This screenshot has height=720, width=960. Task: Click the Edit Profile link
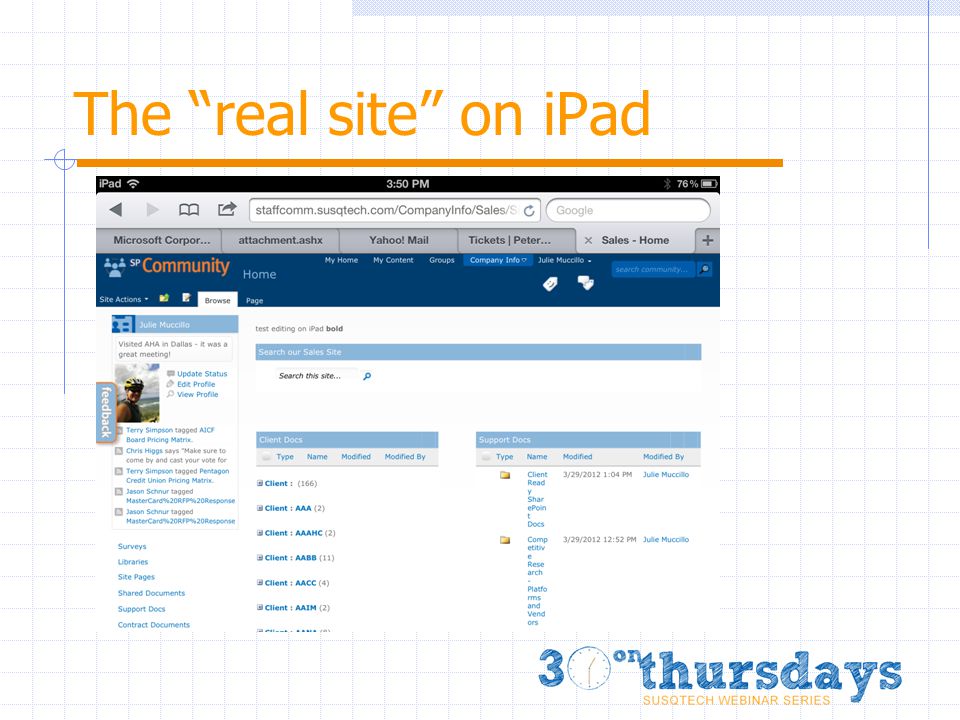pos(196,384)
